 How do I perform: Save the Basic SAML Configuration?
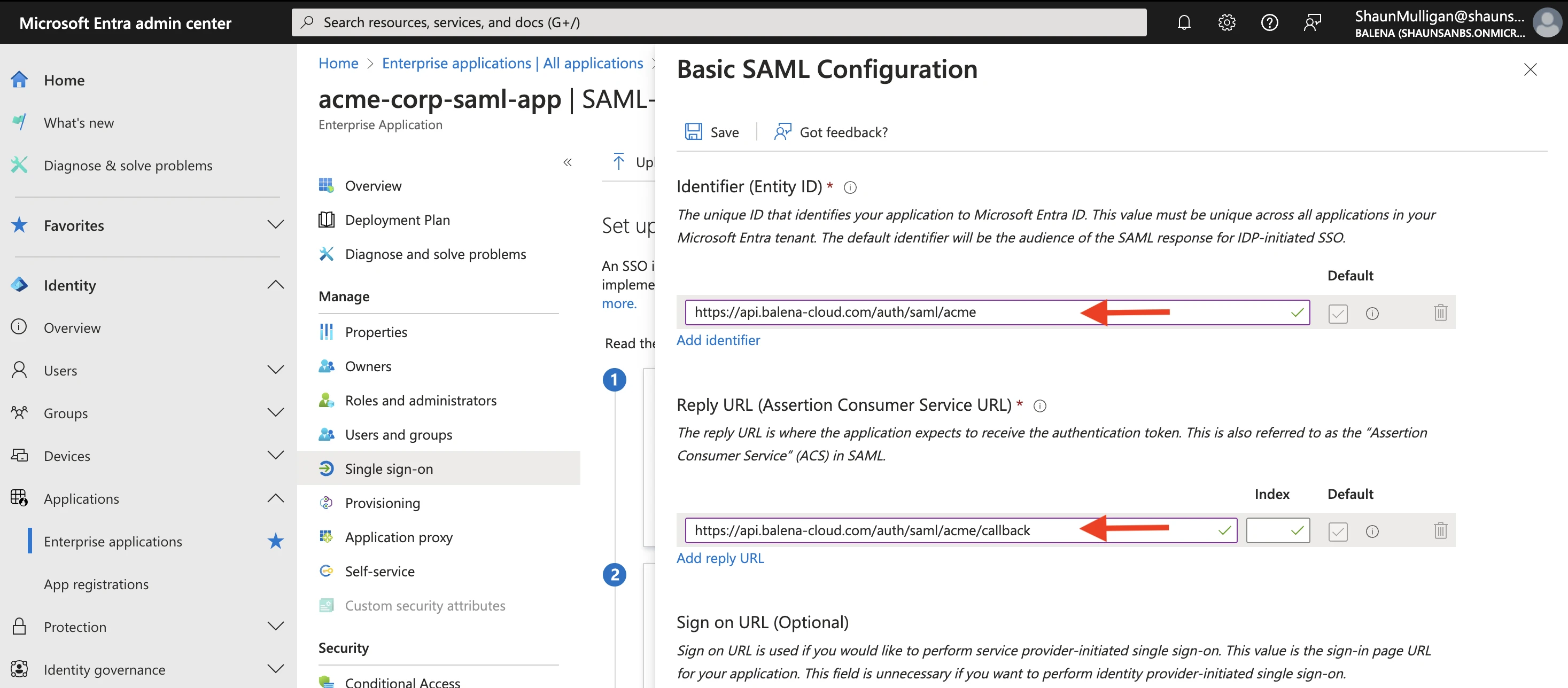(712, 131)
